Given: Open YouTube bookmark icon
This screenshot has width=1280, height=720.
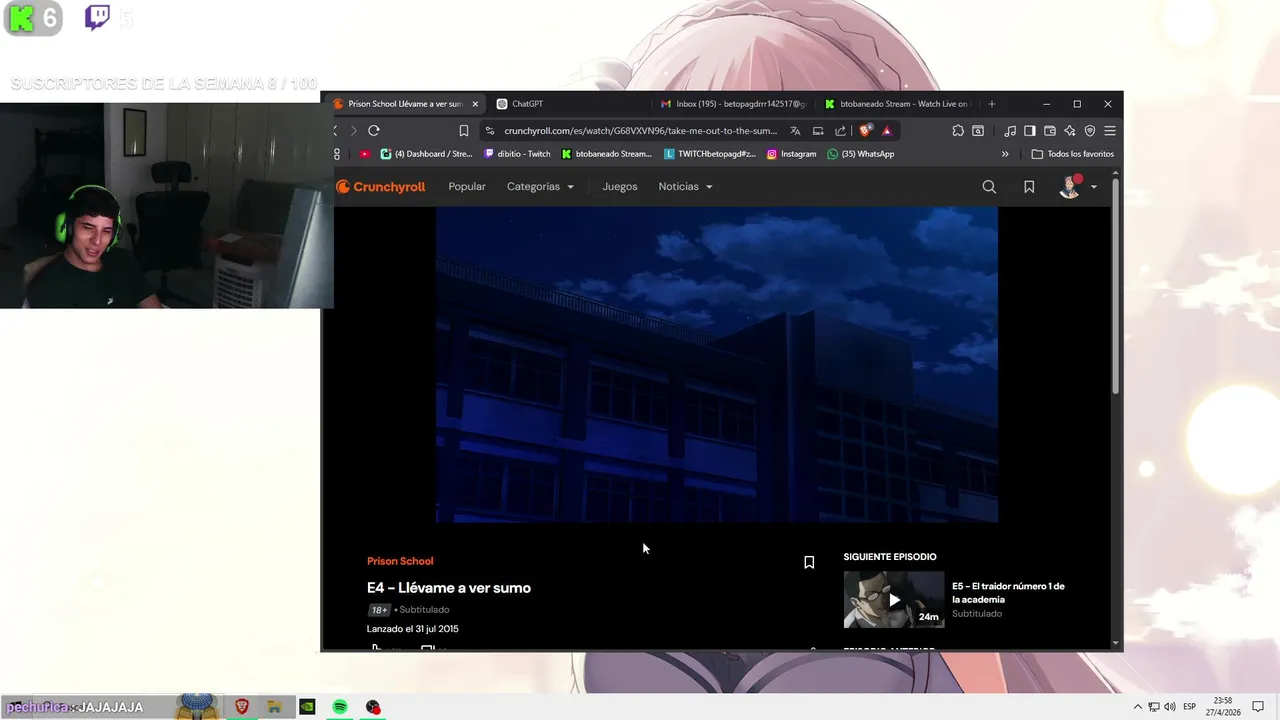Looking at the screenshot, I should tap(365, 154).
